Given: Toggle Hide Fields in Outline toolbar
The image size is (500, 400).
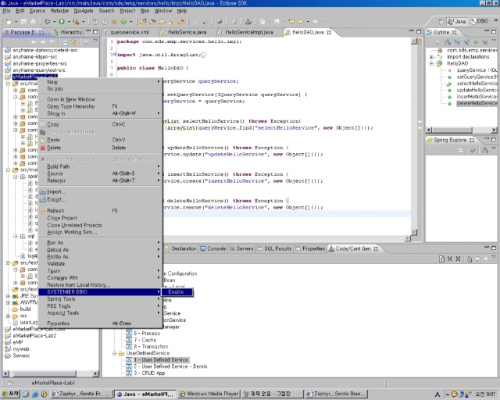Looking at the screenshot, I should [457, 42].
